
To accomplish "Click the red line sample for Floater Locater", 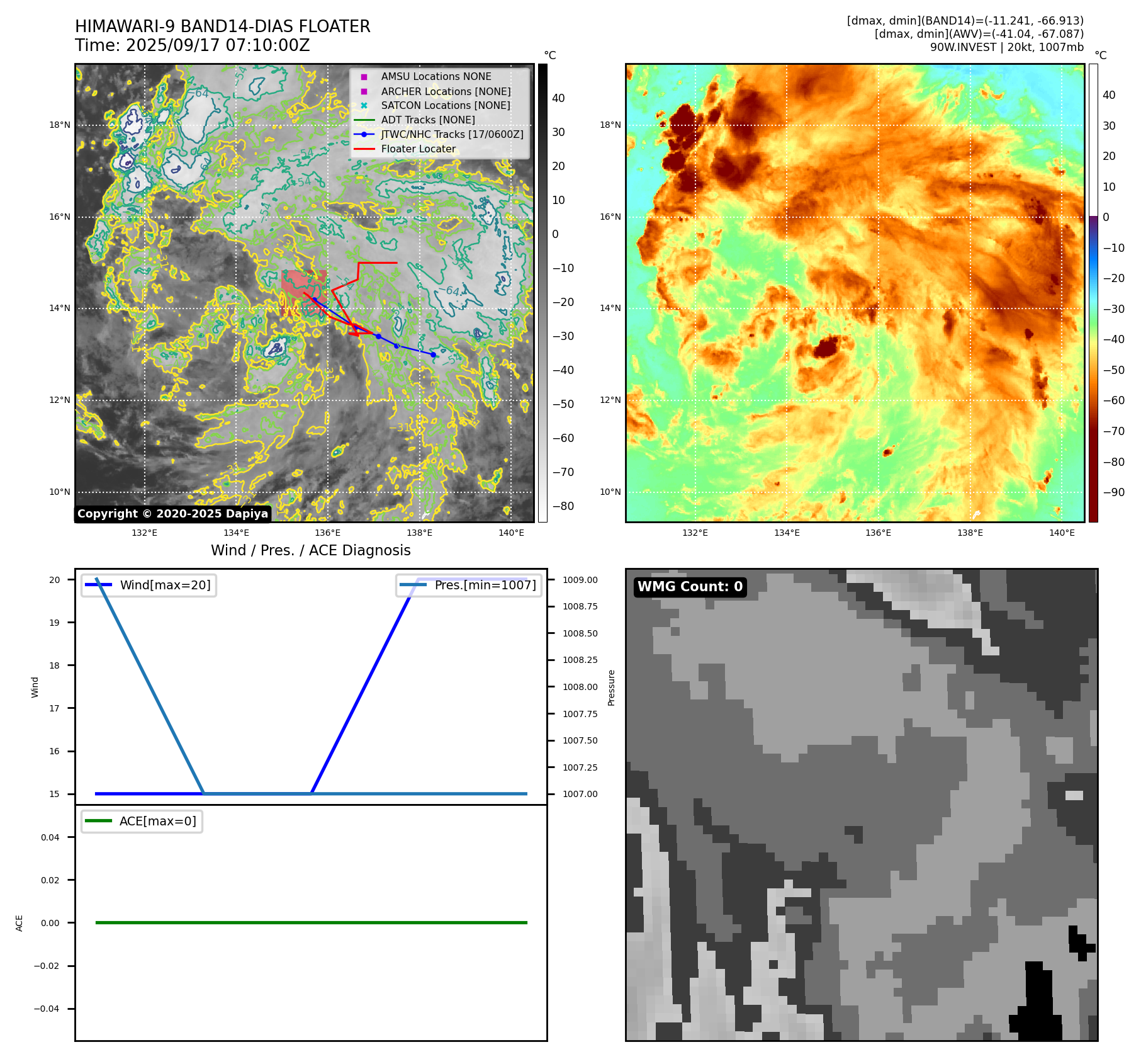I will point(364,149).
